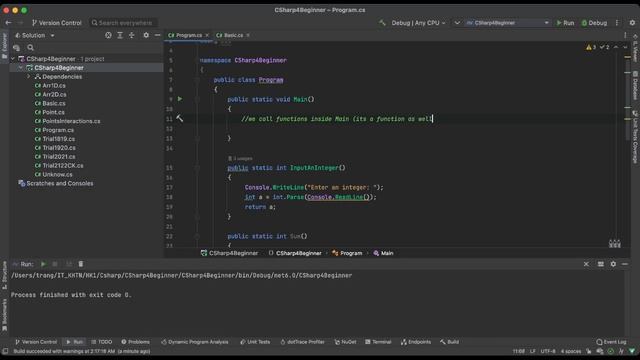This screenshot has height=360, width=640.
Task: Click green run gutter arrow beside Main()
Action: coord(180,99)
